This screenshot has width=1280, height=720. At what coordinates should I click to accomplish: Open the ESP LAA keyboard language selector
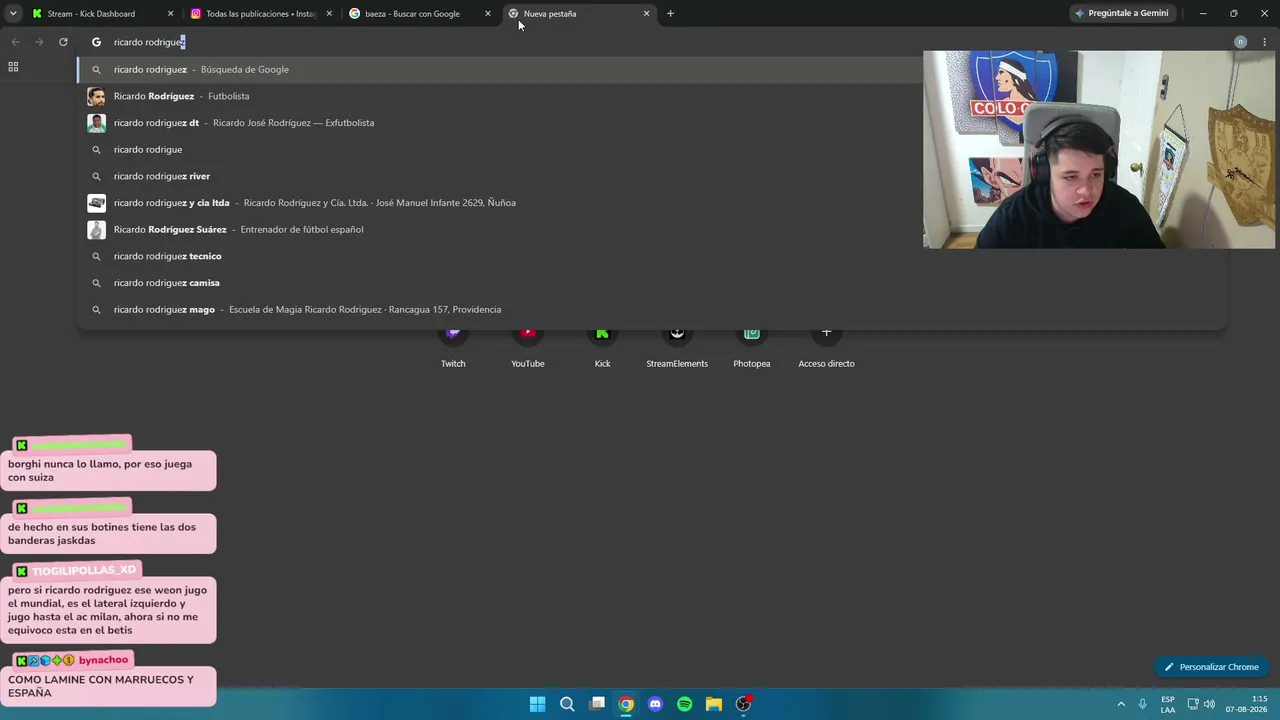coord(1168,704)
